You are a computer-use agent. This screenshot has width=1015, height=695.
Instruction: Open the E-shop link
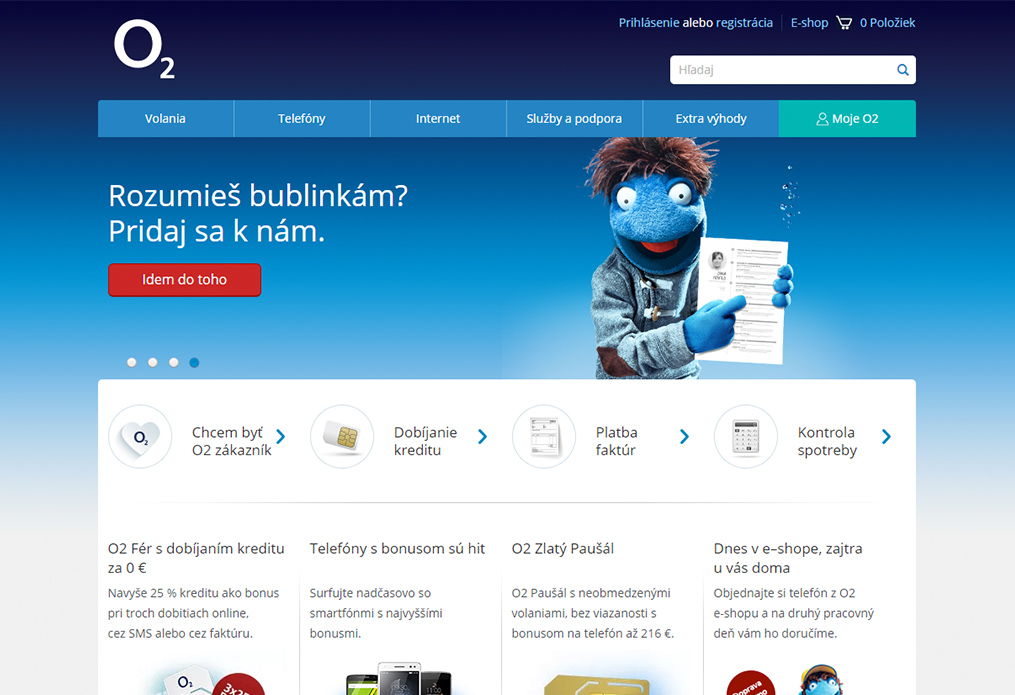[809, 23]
